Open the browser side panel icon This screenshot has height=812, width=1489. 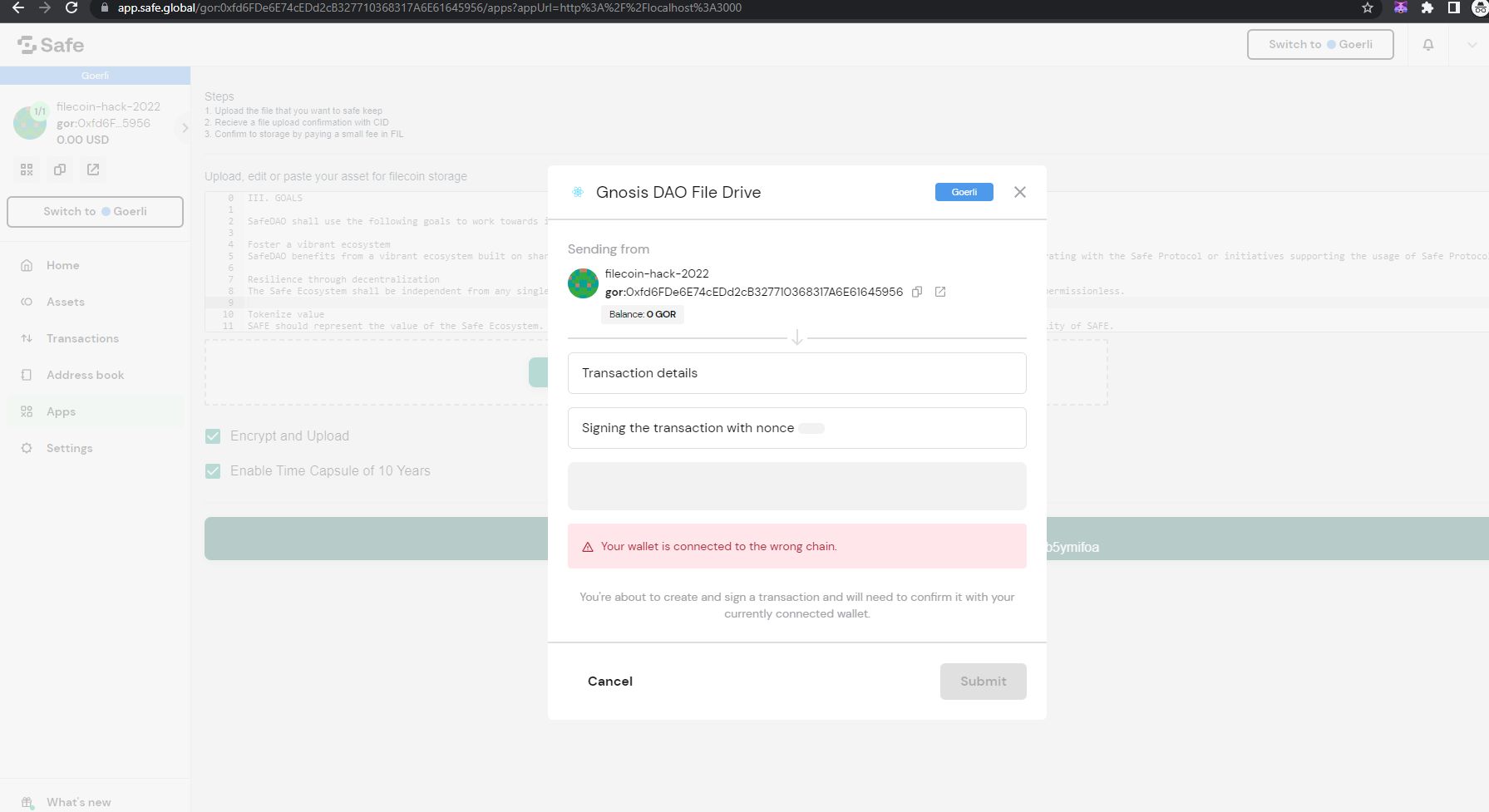click(1454, 7)
